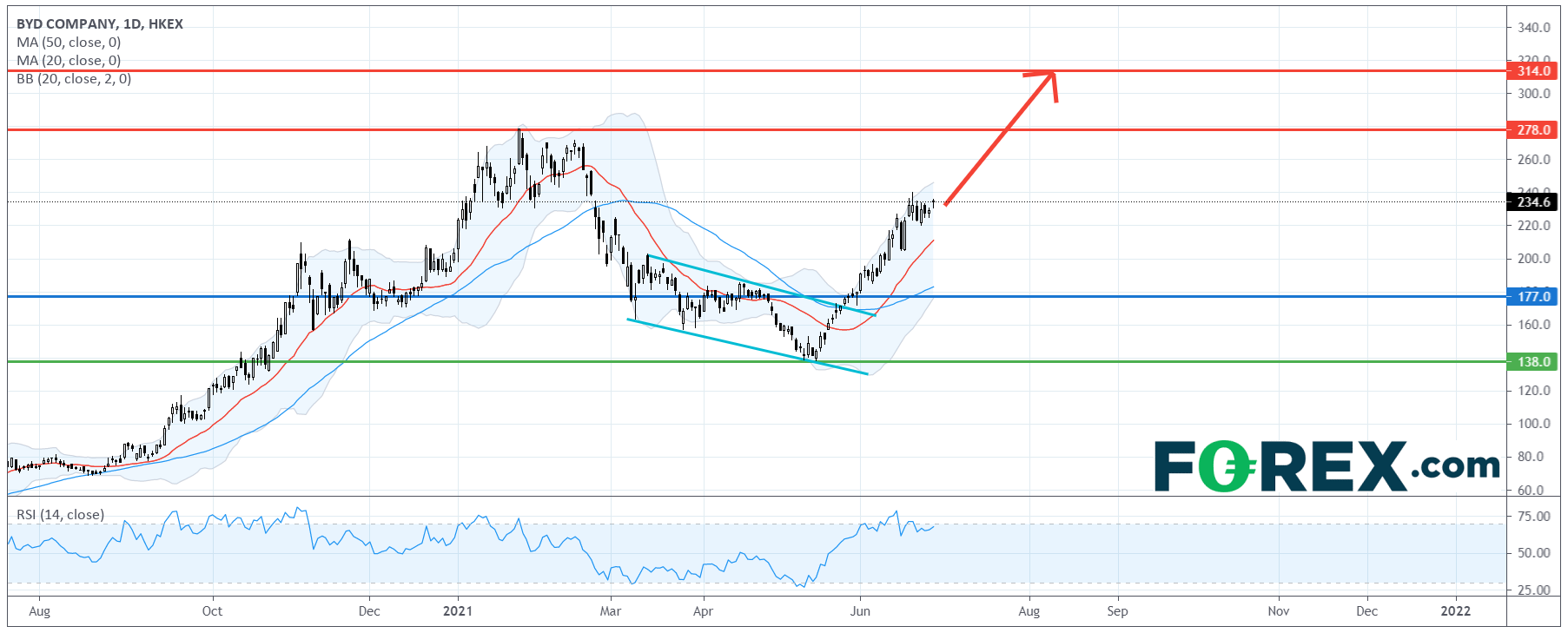The image size is (1568, 633).
Task: Click the 75.00 level on the RSI scale
Action: pyautogui.click(x=1533, y=517)
